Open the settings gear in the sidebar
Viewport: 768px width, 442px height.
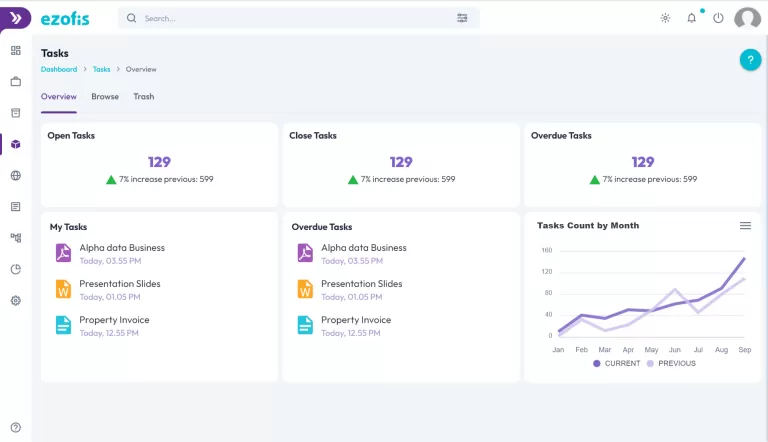(x=15, y=300)
